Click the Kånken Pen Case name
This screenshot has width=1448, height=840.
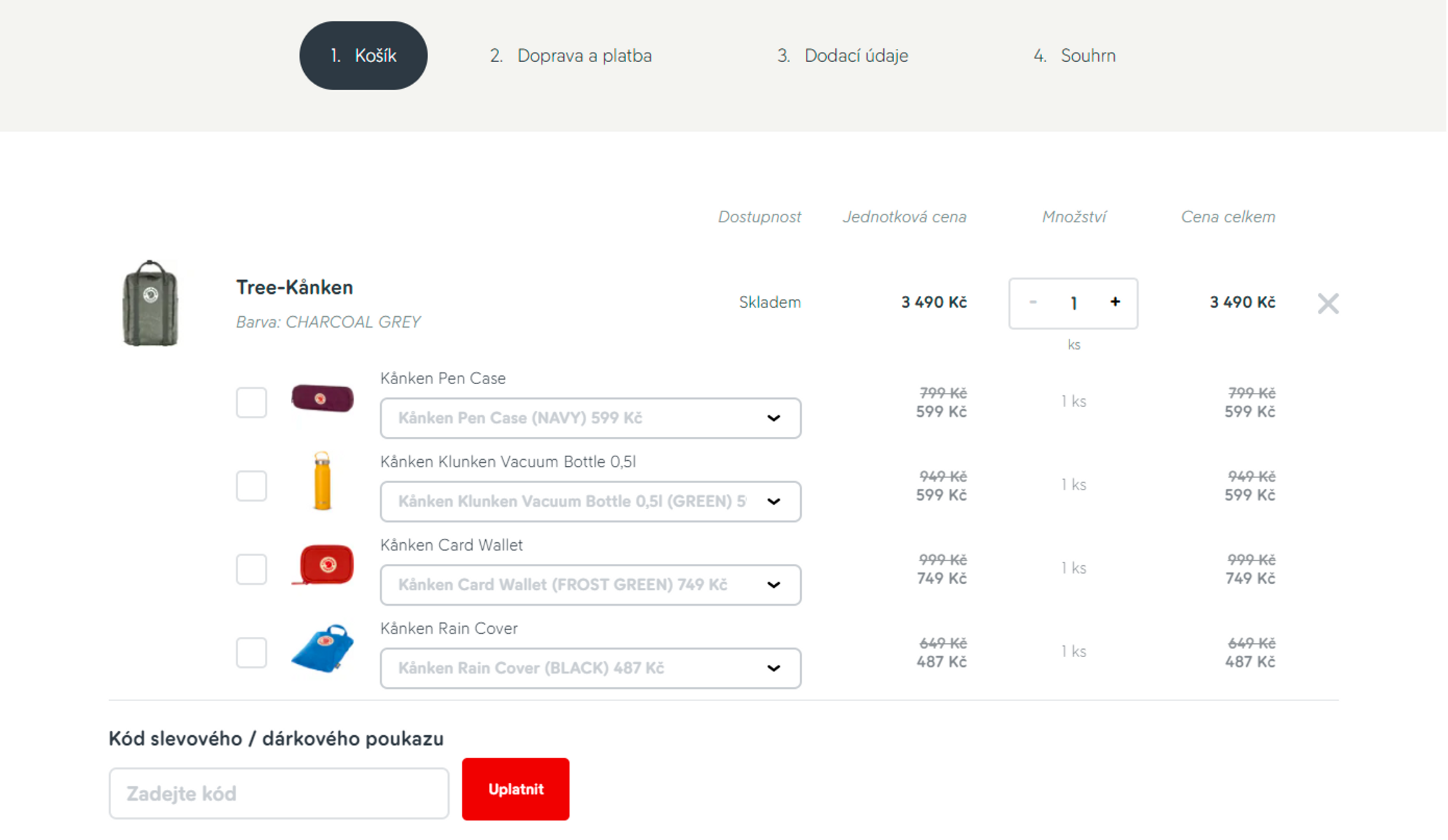click(443, 378)
